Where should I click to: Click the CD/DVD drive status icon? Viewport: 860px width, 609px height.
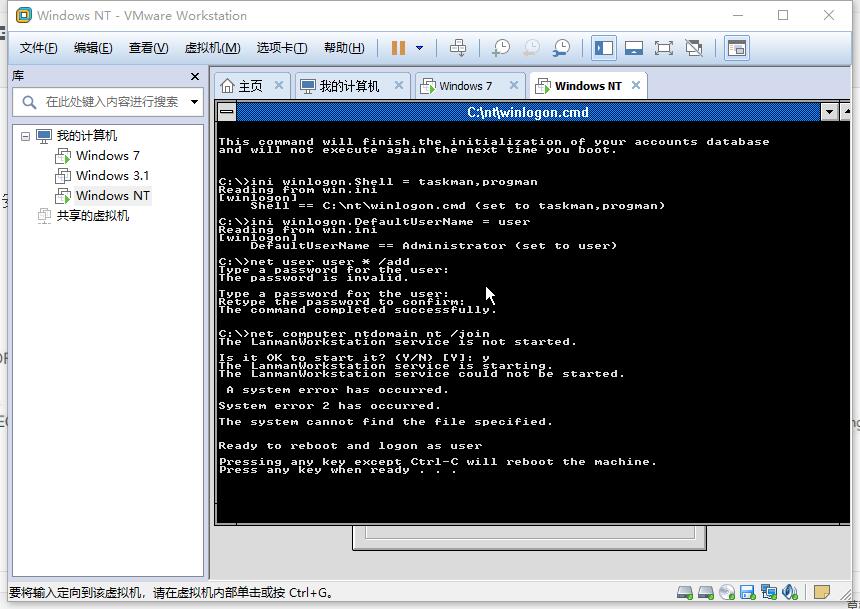[x=727, y=593]
